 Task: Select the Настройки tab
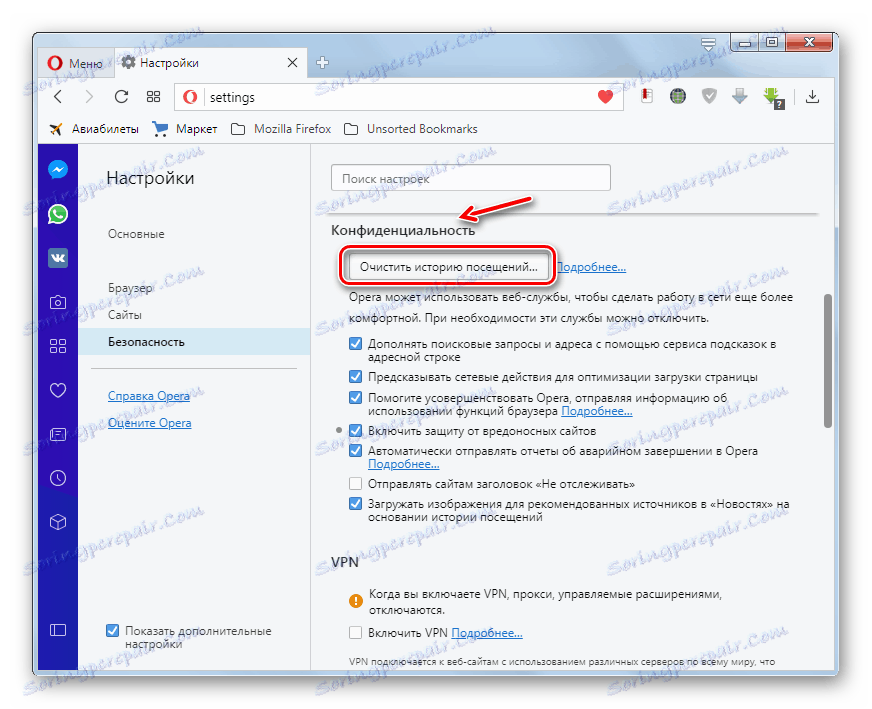click(x=211, y=63)
